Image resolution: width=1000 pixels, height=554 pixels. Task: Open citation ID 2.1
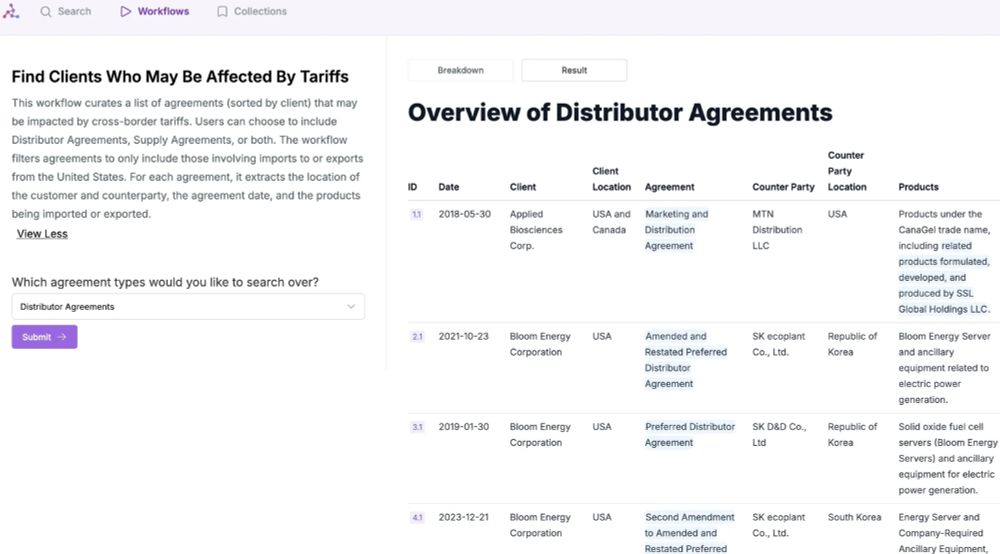[x=417, y=337]
